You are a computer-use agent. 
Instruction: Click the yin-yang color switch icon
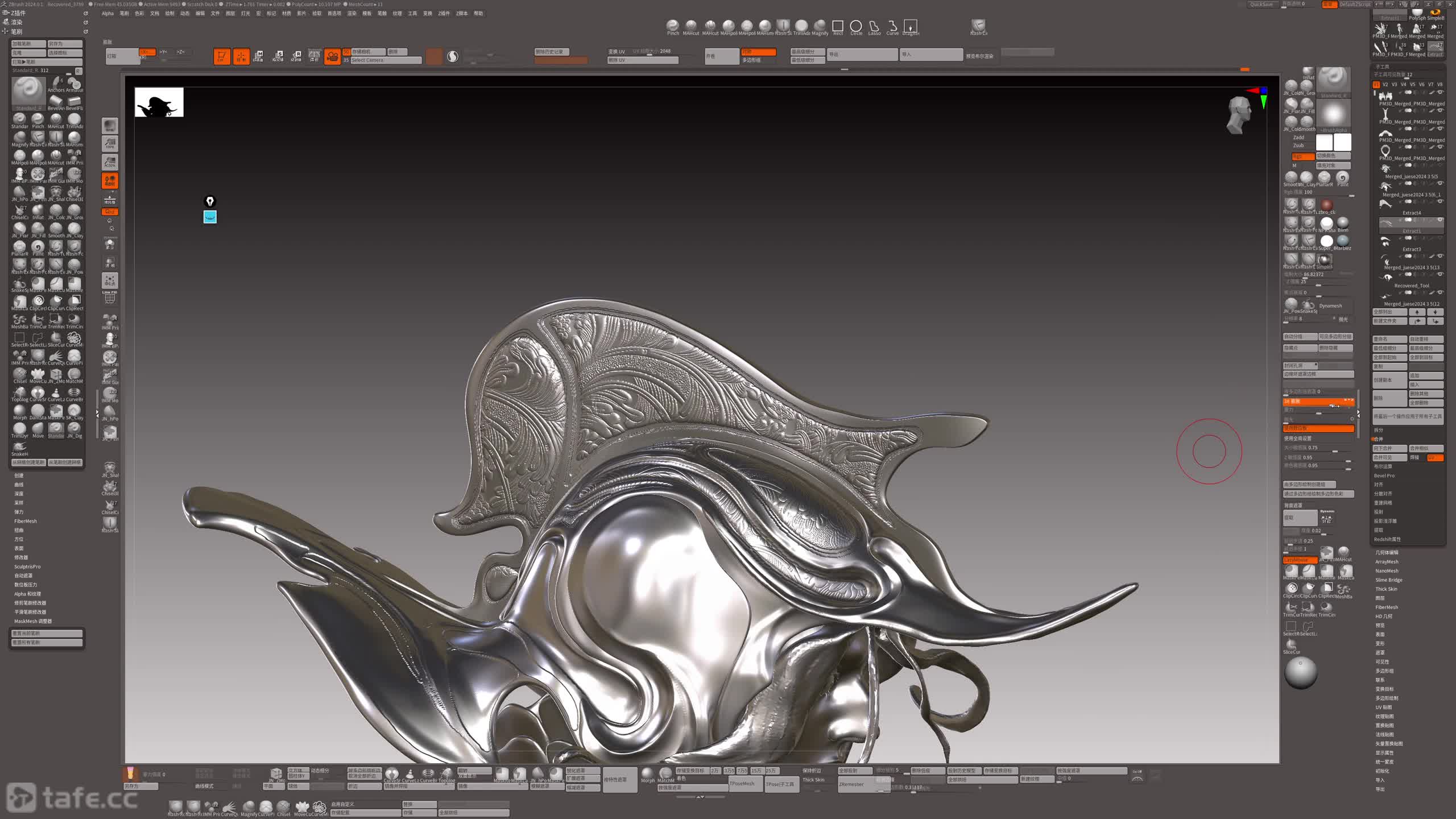tap(453, 56)
